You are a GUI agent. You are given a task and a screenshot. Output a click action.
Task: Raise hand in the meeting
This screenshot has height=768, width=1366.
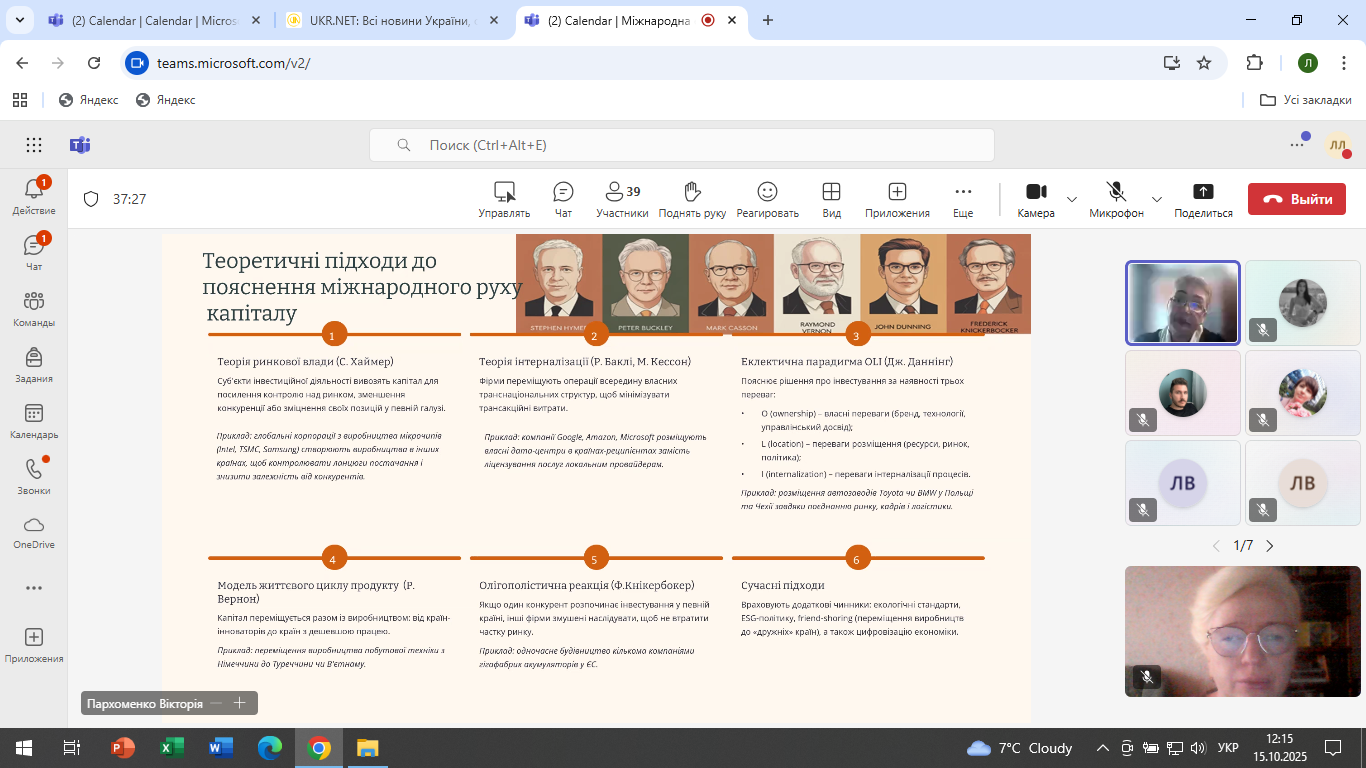click(692, 198)
